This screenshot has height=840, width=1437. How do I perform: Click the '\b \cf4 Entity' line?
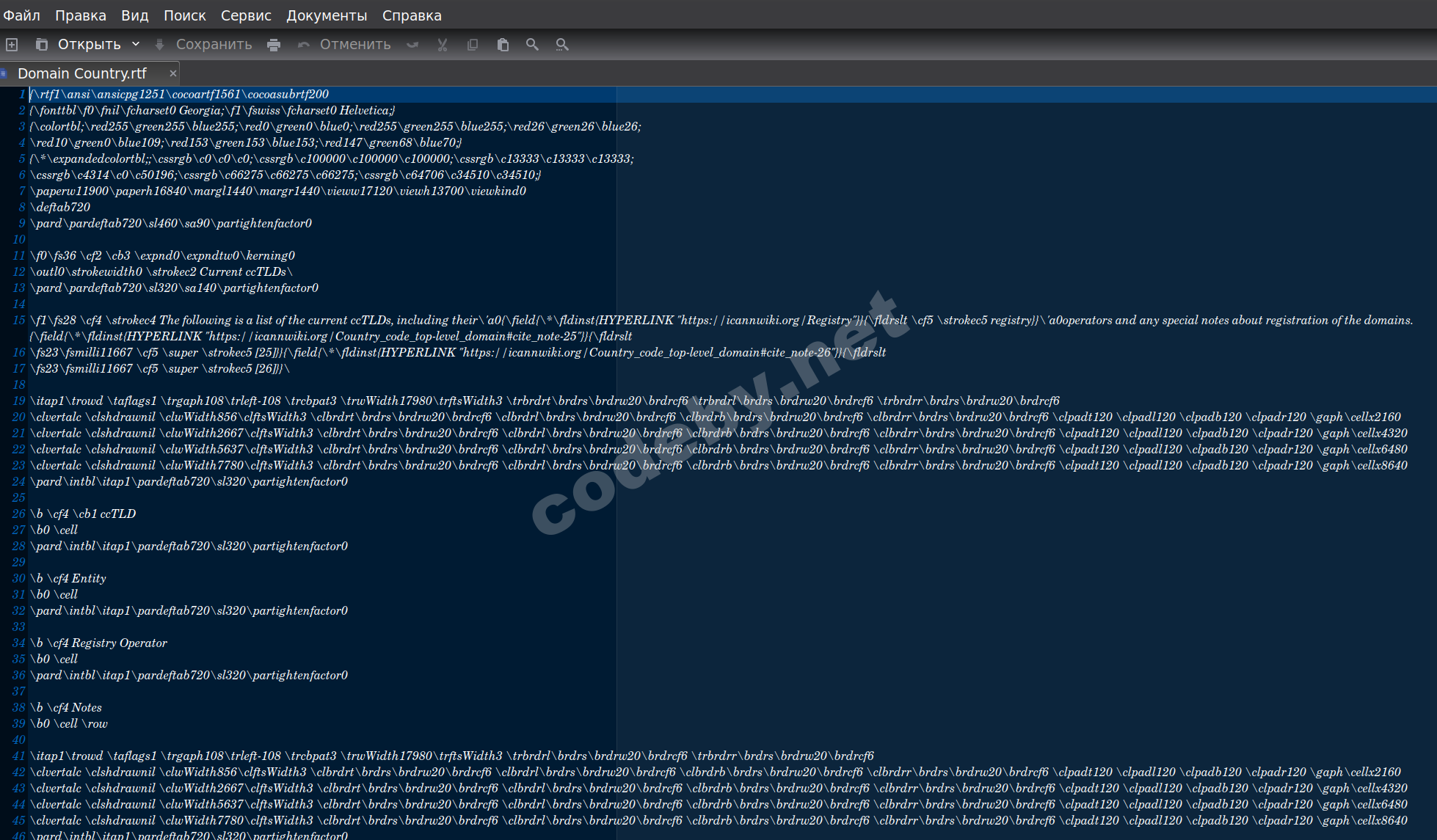click(68, 578)
